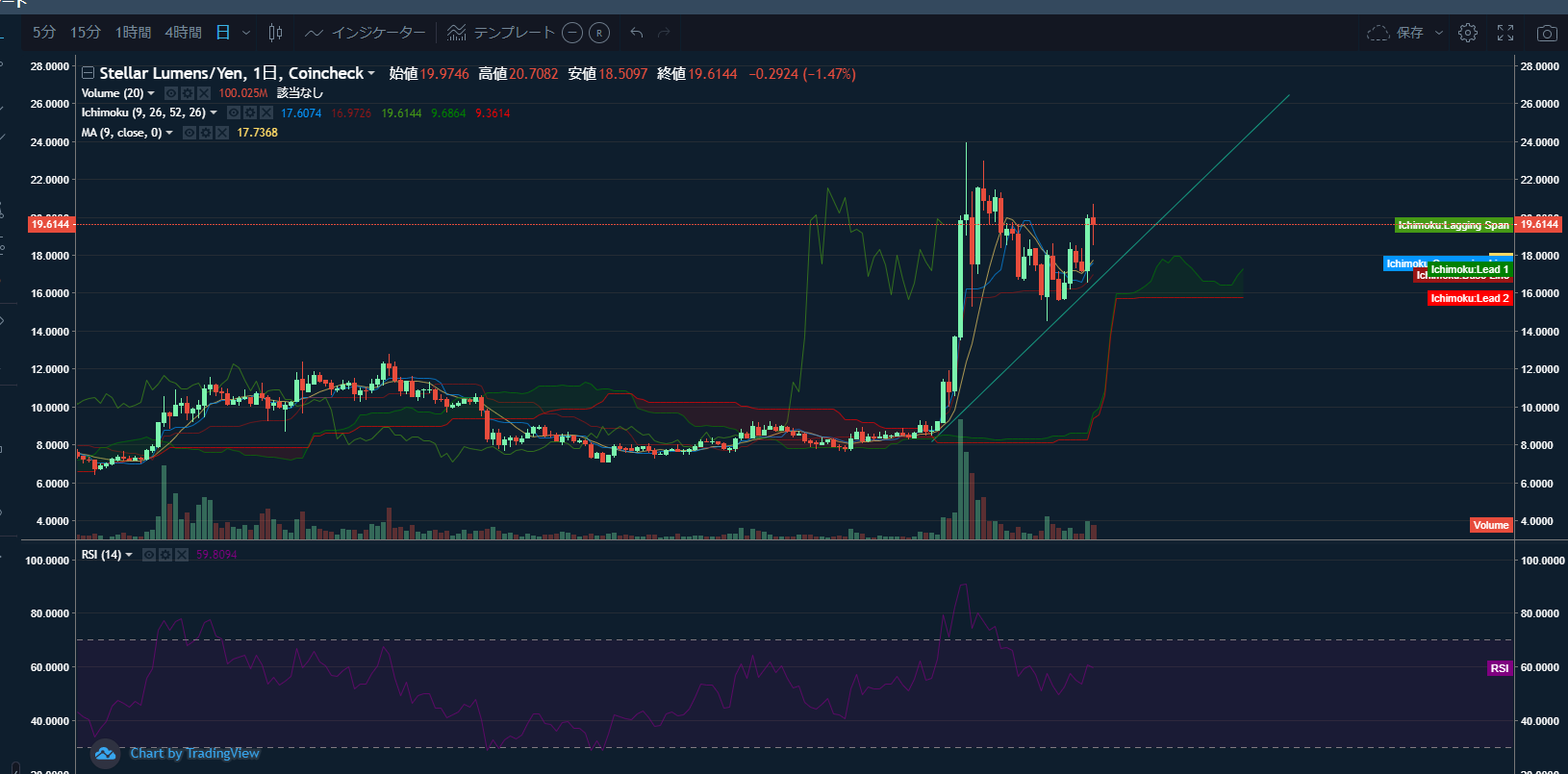This screenshot has width=1568, height=774.
Task: Toggle visibility of the RSI indicator
Action: coord(149,555)
